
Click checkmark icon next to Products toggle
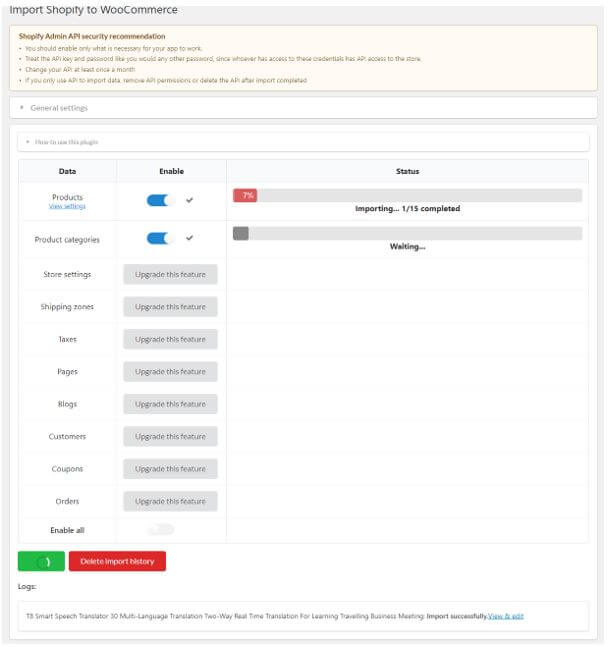coord(190,200)
